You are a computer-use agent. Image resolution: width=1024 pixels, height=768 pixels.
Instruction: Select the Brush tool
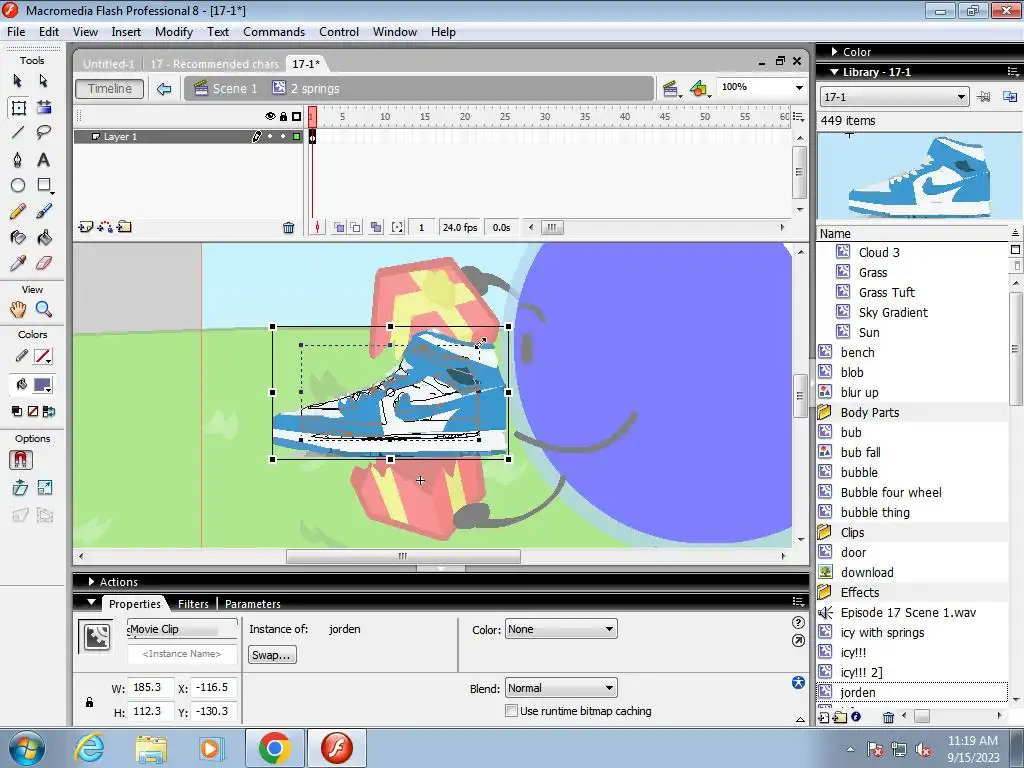[x=44, y=211]
